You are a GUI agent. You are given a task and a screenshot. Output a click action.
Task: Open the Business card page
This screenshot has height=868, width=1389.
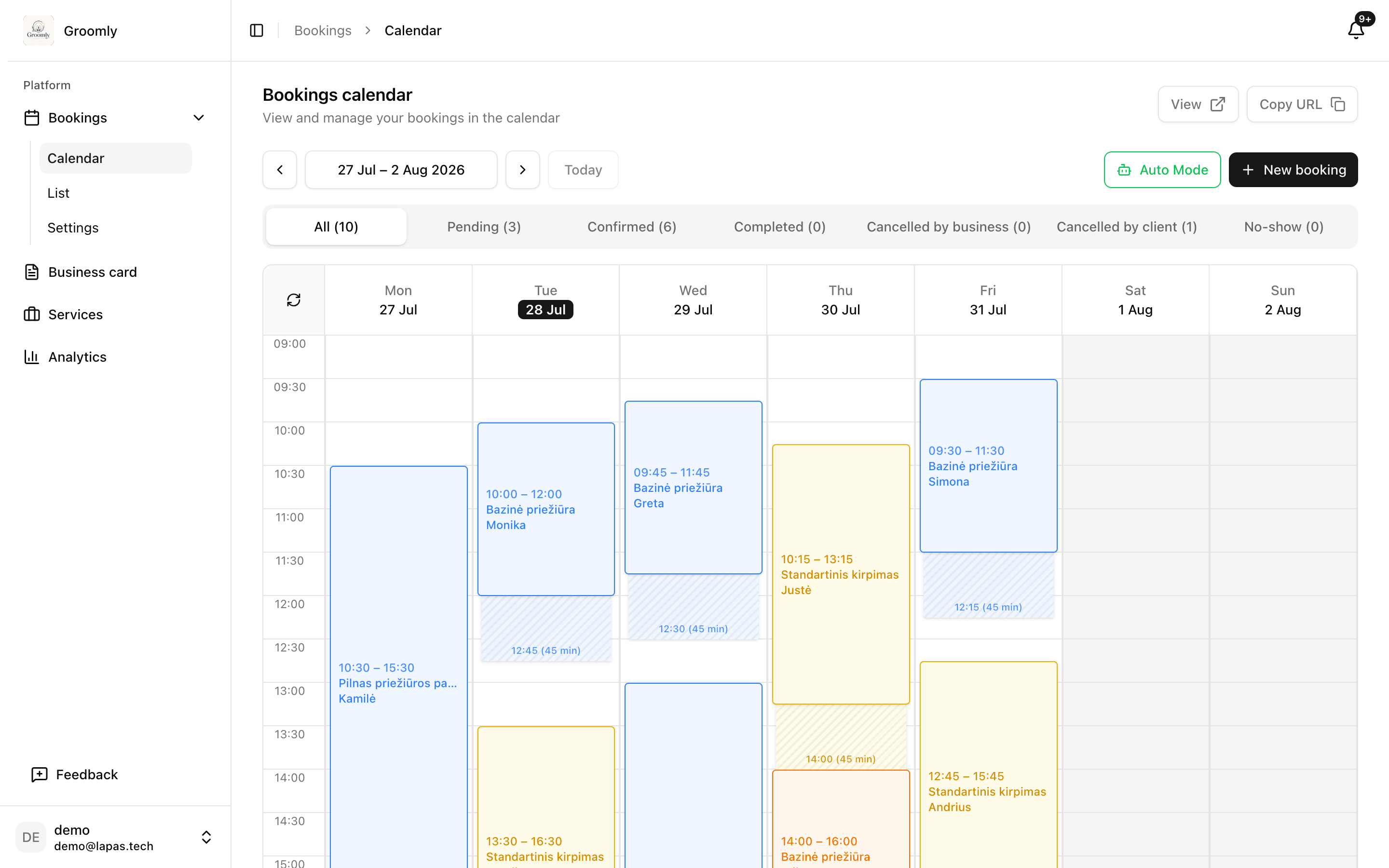coord(115,272)
